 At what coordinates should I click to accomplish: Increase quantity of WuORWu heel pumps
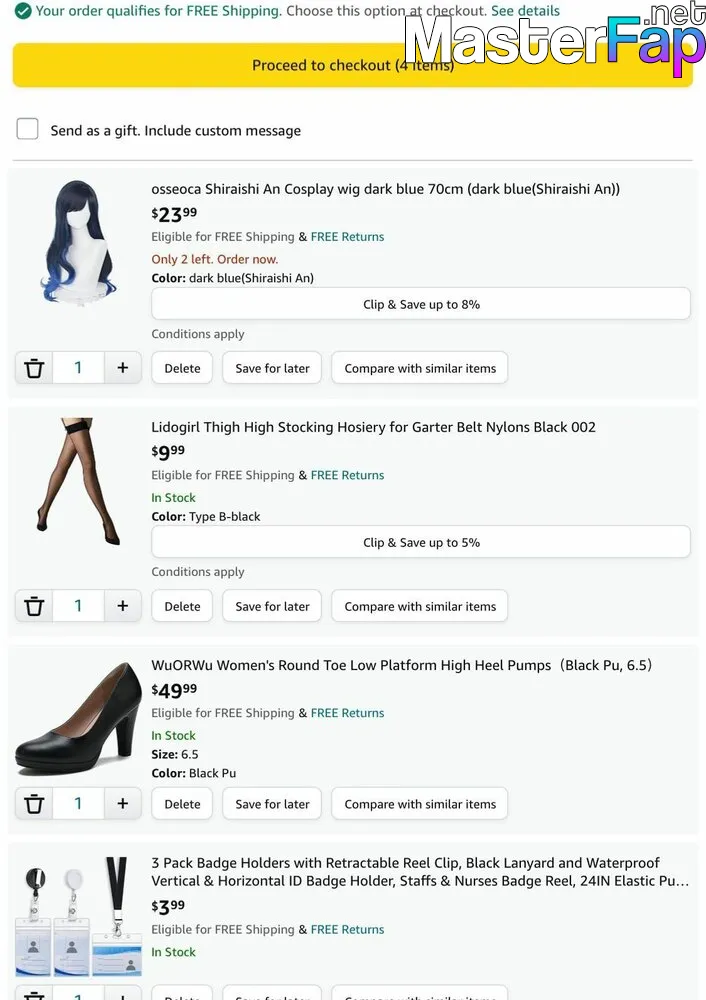pos(123,804)
